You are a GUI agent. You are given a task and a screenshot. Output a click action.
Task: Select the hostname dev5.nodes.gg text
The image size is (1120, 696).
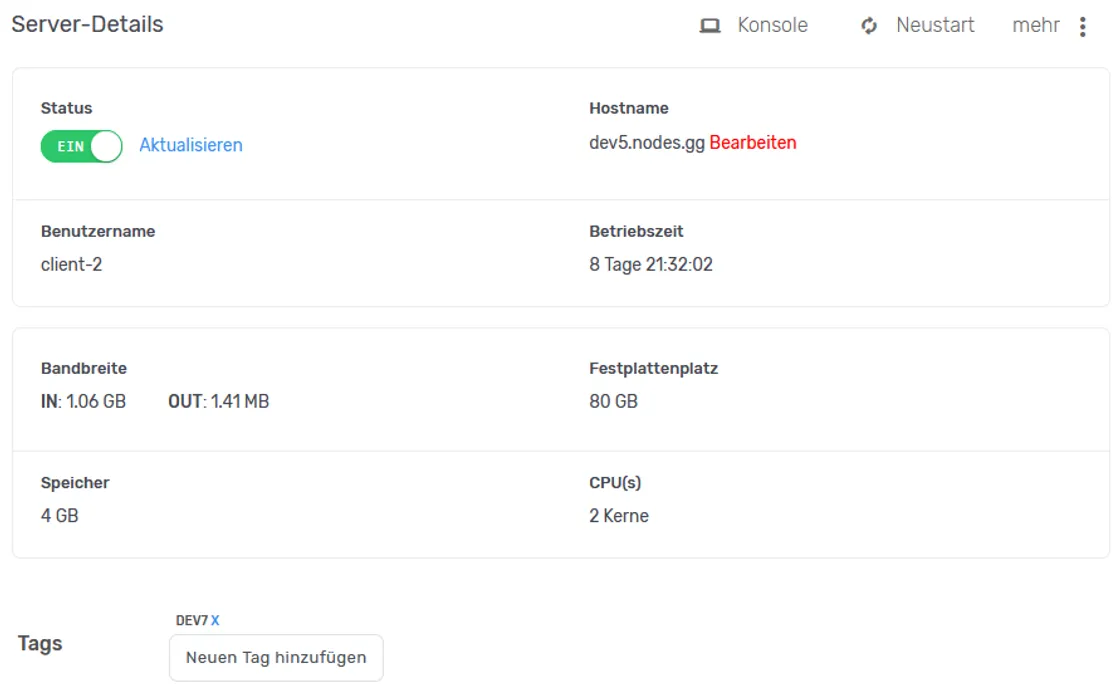646,143
